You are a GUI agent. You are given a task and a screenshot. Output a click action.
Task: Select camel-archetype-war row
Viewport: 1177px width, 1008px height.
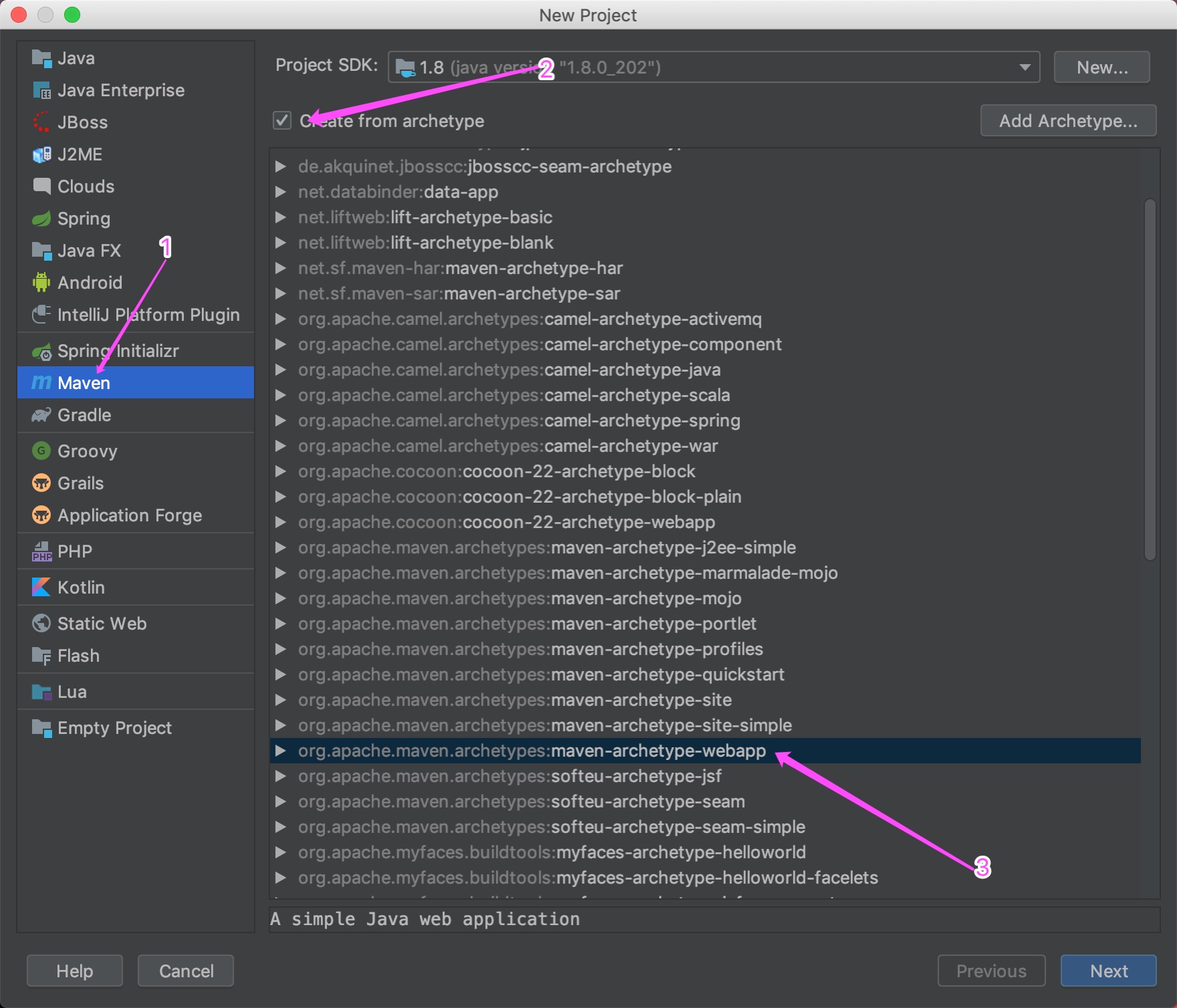(x=705, y=446)
